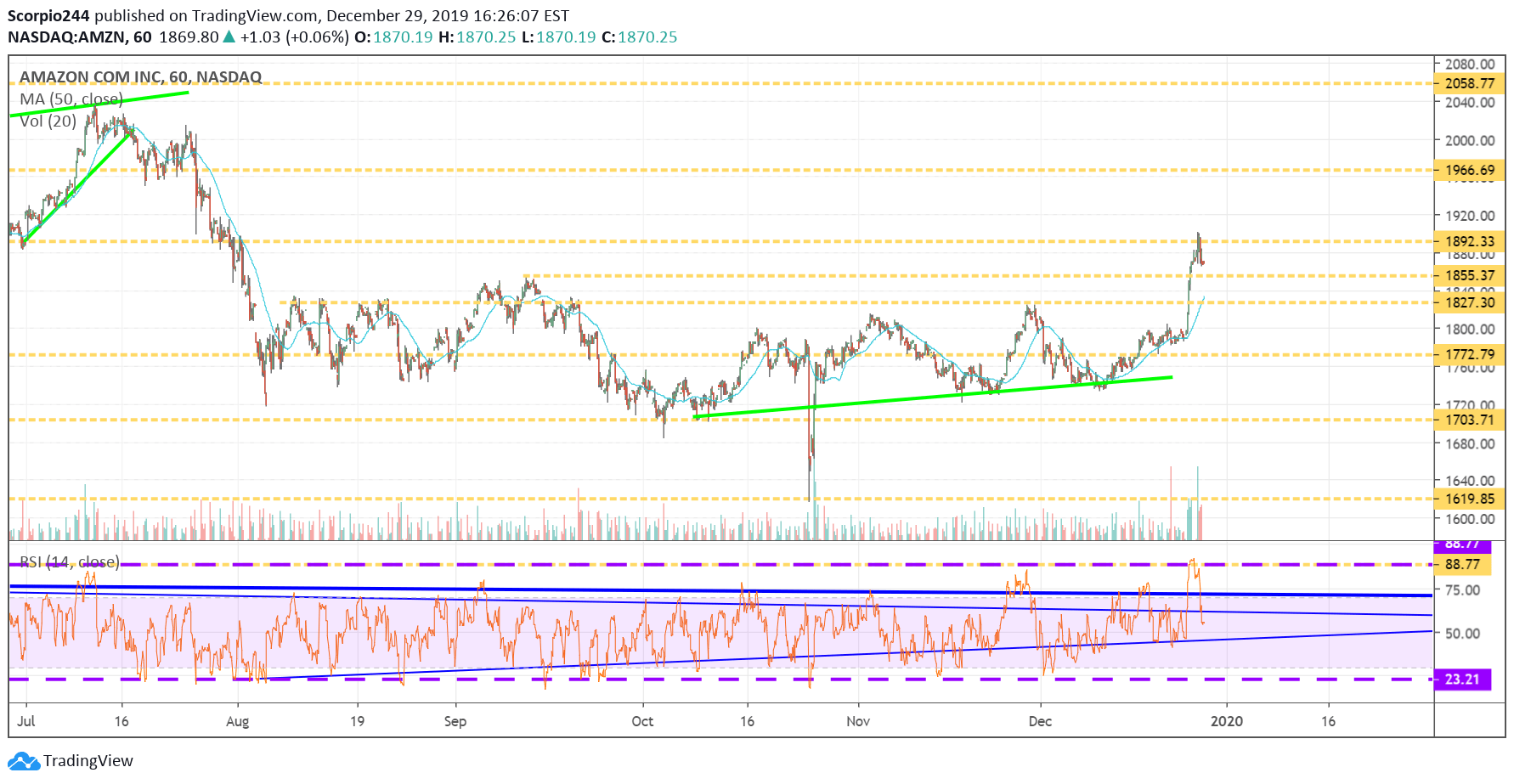Click the NASDAQ:AMZN, 60 symbol header
The image size is (1514, 784).
pyautogui.click(x=80, y=37)
